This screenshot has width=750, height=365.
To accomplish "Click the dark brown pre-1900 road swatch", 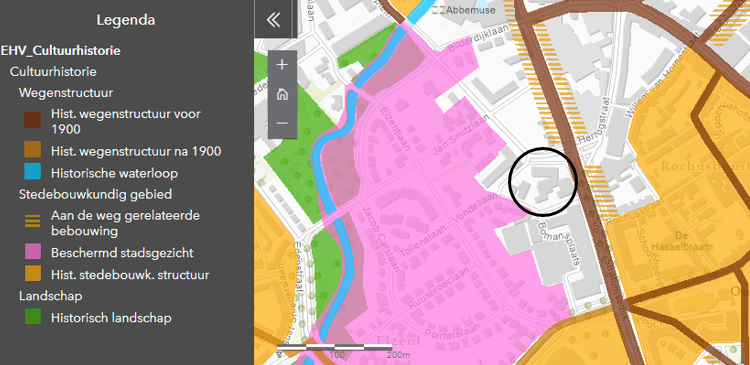I will 33,120.
